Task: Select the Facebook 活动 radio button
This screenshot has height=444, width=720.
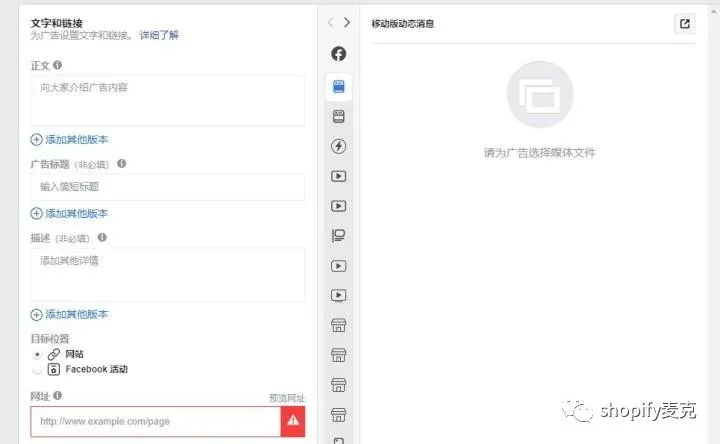Action: coord(37,370)
